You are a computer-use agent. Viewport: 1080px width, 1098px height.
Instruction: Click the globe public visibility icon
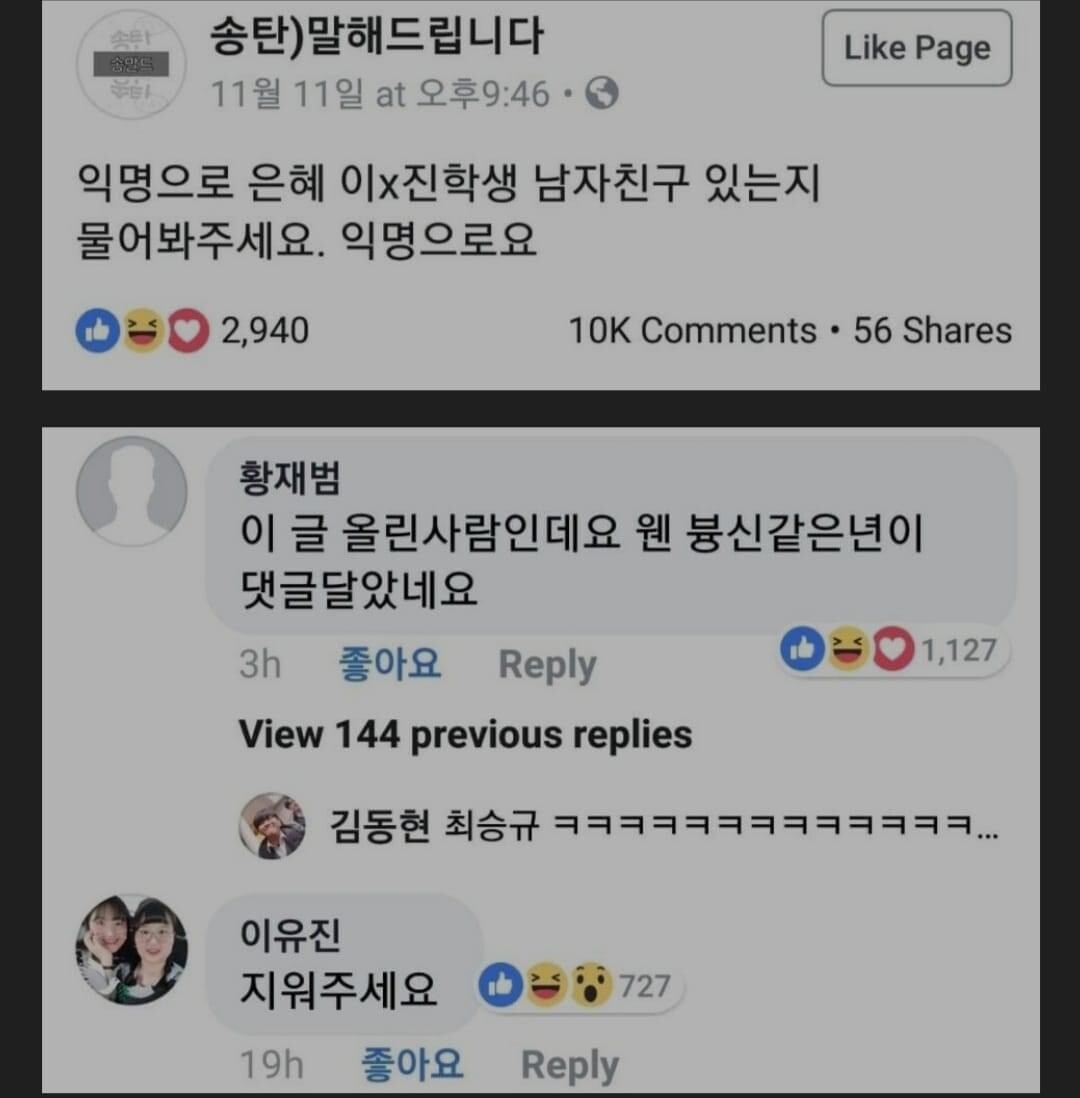coord(602,93)
